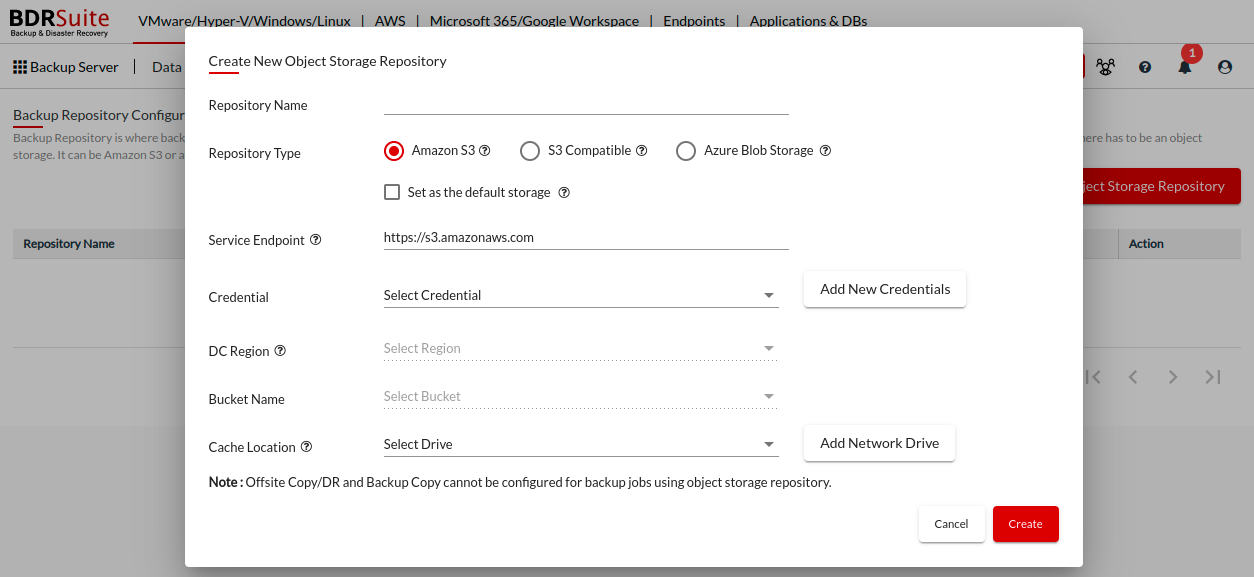Open Select Drive cache location dropdown

coord(581,444)
